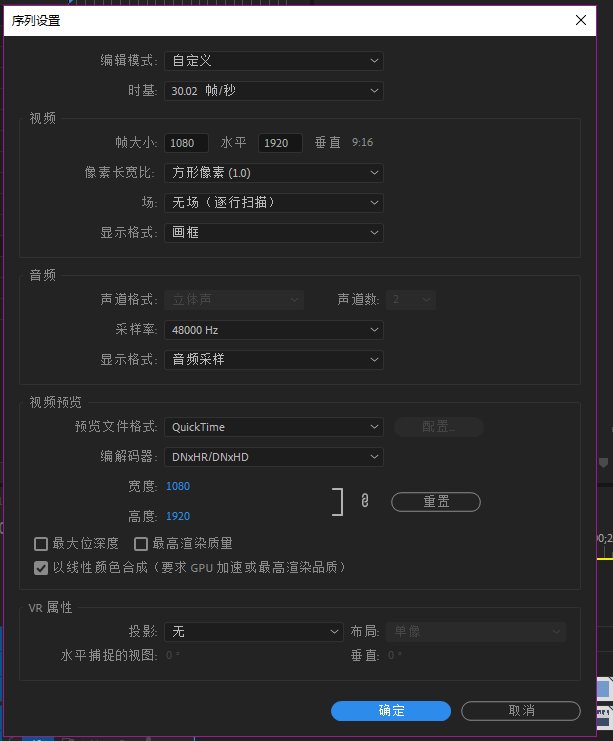The height and width of the screenshot is (741, 613).
Task: Enable the 最大位深度 checkbox
Action: pyautogui.click(x=41, y=544)
